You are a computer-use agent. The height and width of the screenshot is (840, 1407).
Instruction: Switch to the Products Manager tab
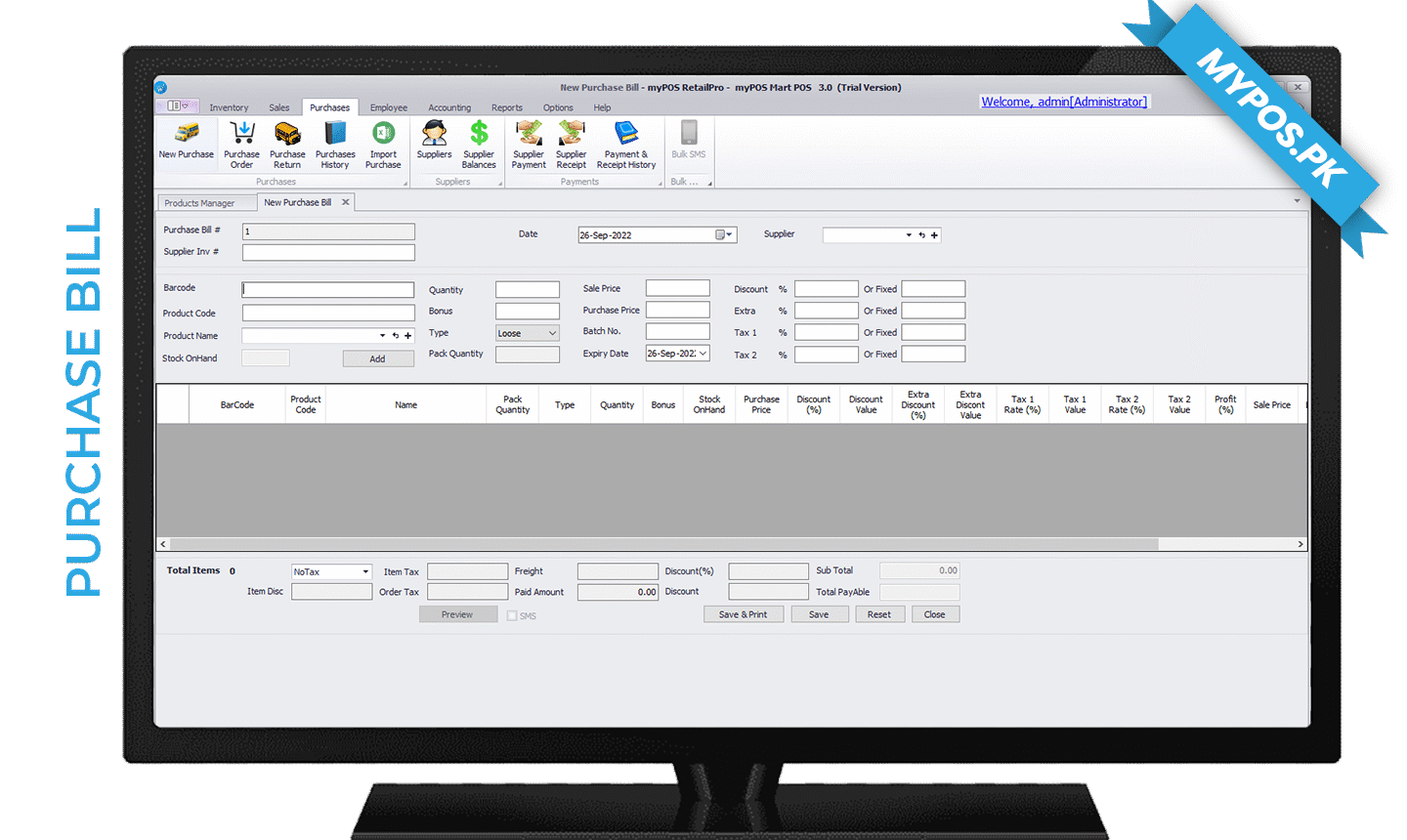coord(199,203)
